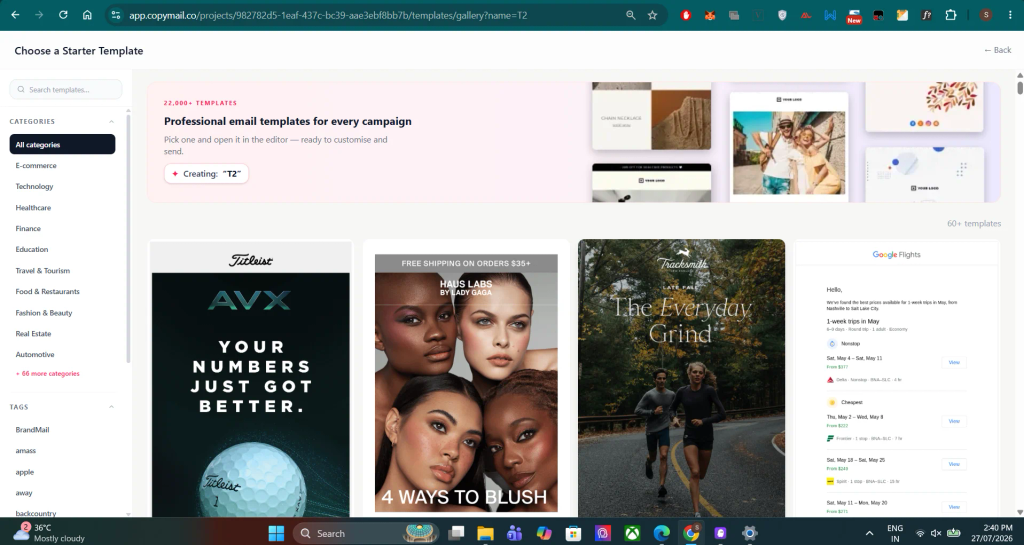Show hidden tray icons chevron
1024x545 pixels.
pyautogui.click(x=869, y=533)
